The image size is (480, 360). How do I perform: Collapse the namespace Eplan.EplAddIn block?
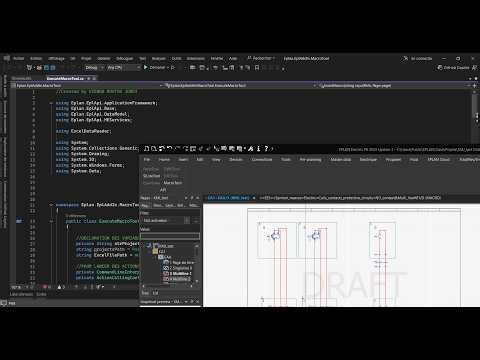pyautogui.click(x=51, y=205)
